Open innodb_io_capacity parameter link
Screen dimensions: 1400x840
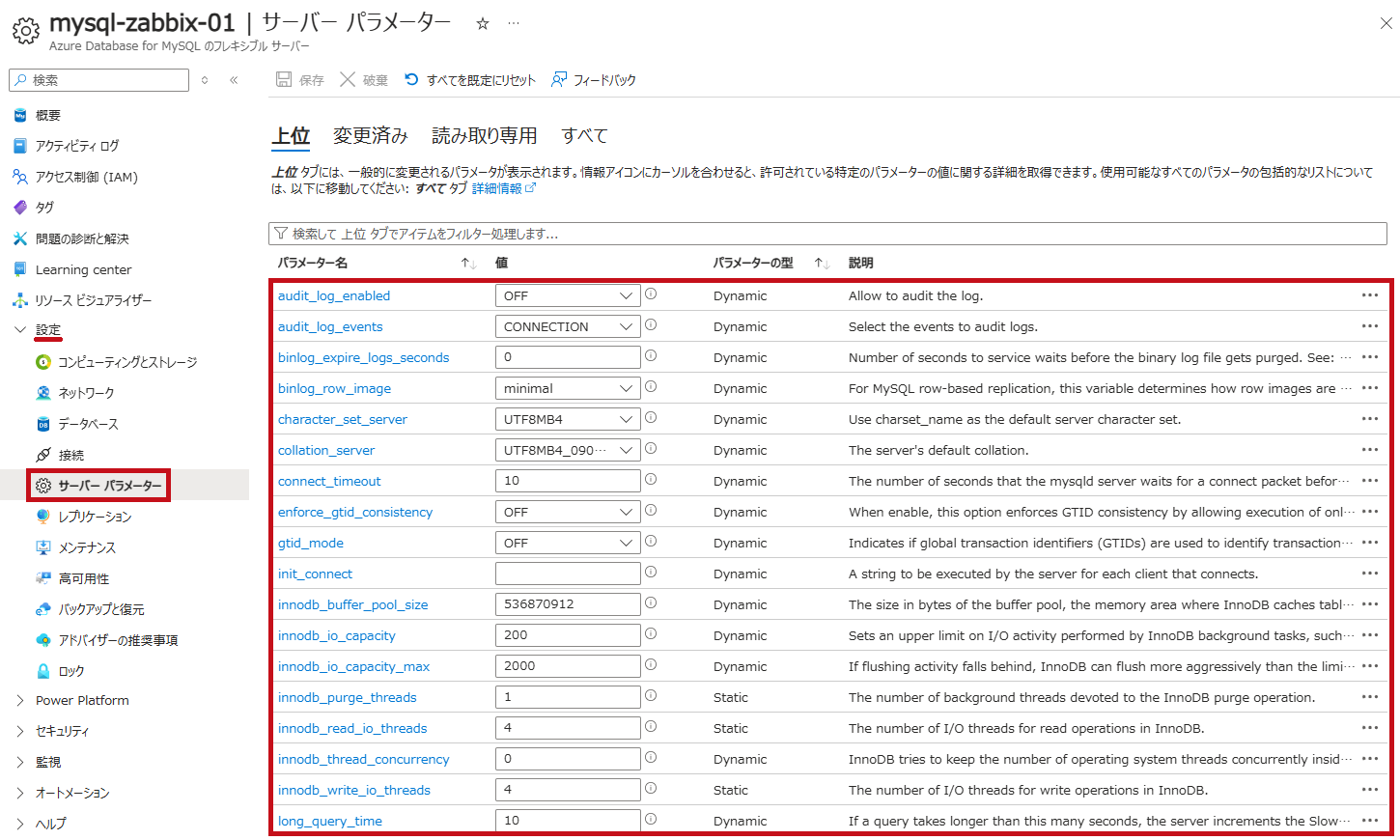(x=337, y=635)
